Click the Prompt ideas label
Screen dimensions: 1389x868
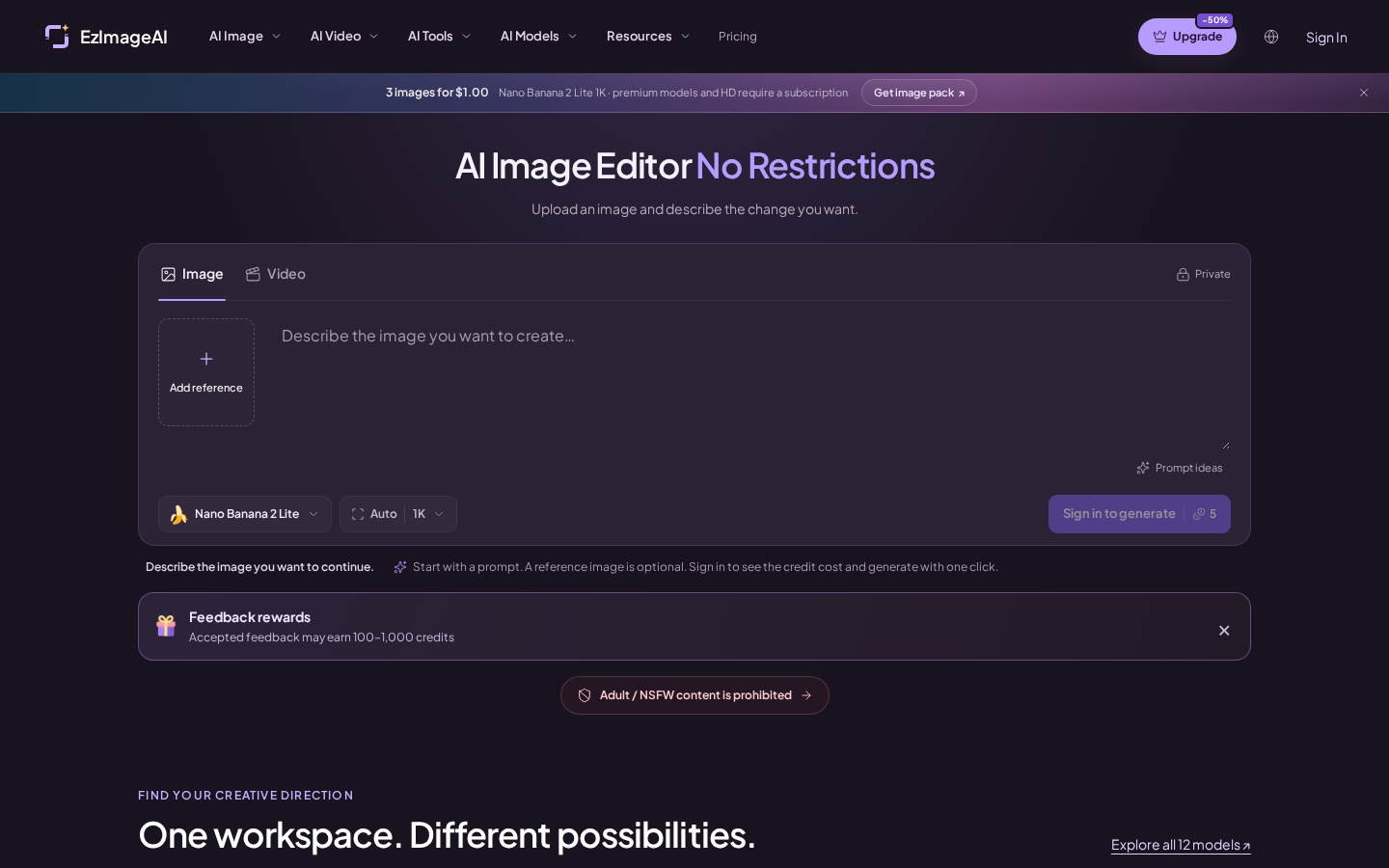1188,468
